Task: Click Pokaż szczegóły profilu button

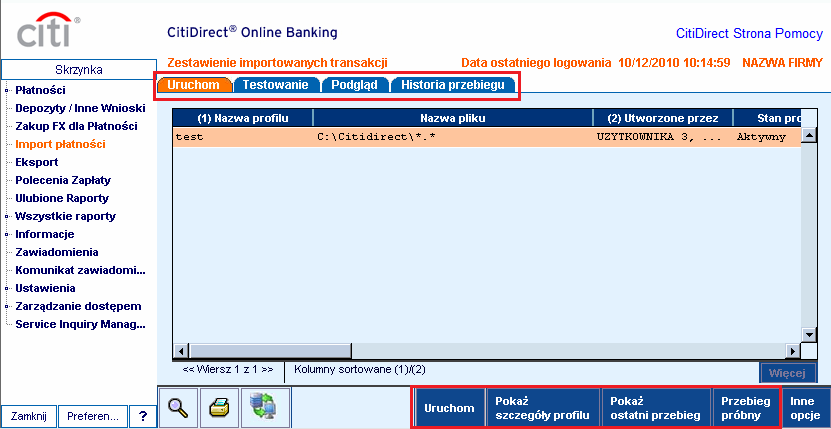Action: coord(543,408)
